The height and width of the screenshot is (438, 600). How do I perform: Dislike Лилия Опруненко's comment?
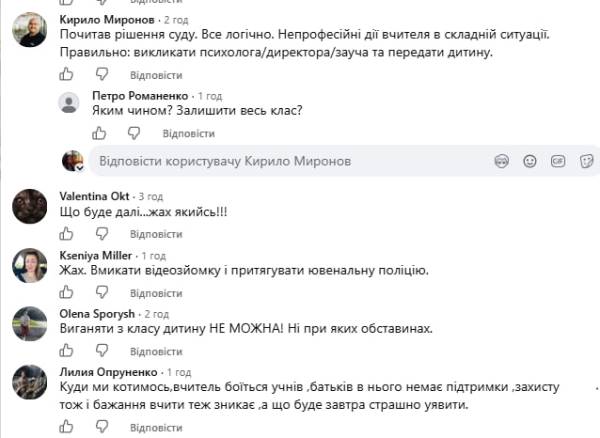click(x=102, y=427)
